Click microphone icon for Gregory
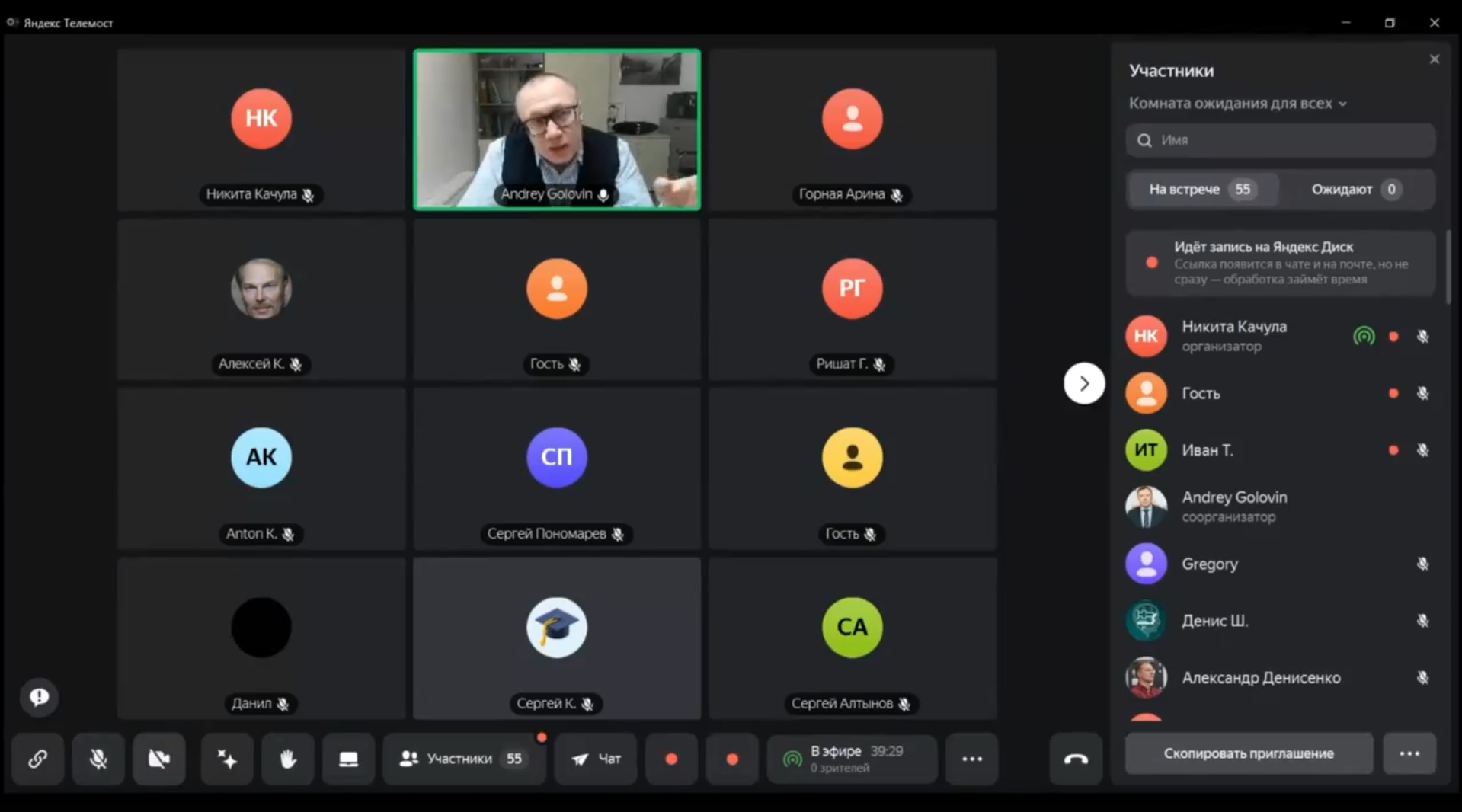The height and width of the screenshot is (812, 1462). click(1422, 564)
